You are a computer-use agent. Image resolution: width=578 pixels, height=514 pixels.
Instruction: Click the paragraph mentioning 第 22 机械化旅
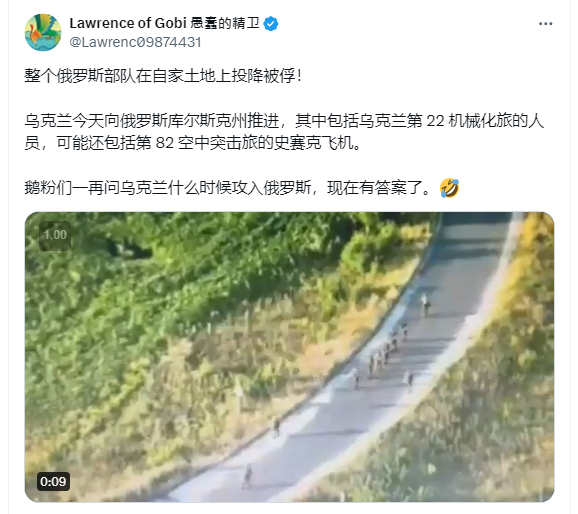(x=284, y=132)
